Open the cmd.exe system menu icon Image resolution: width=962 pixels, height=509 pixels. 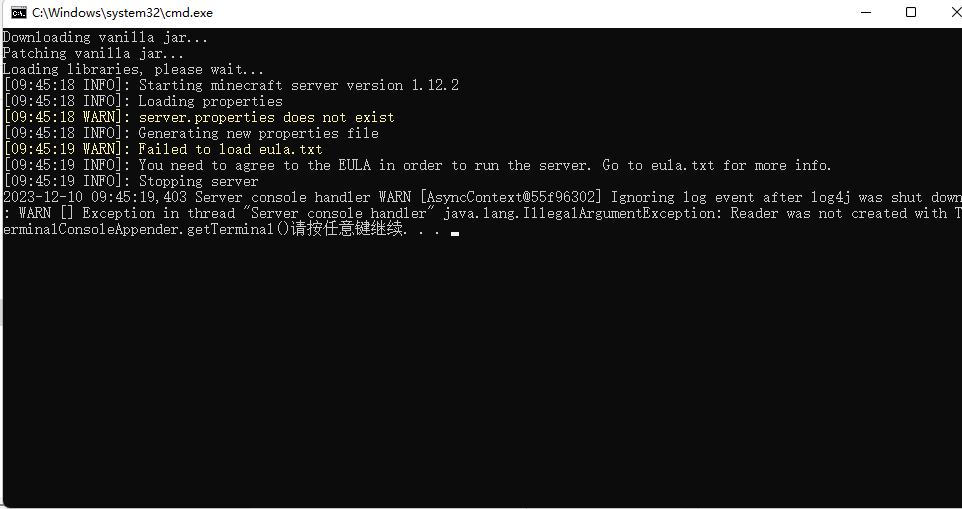coord(18,12)
